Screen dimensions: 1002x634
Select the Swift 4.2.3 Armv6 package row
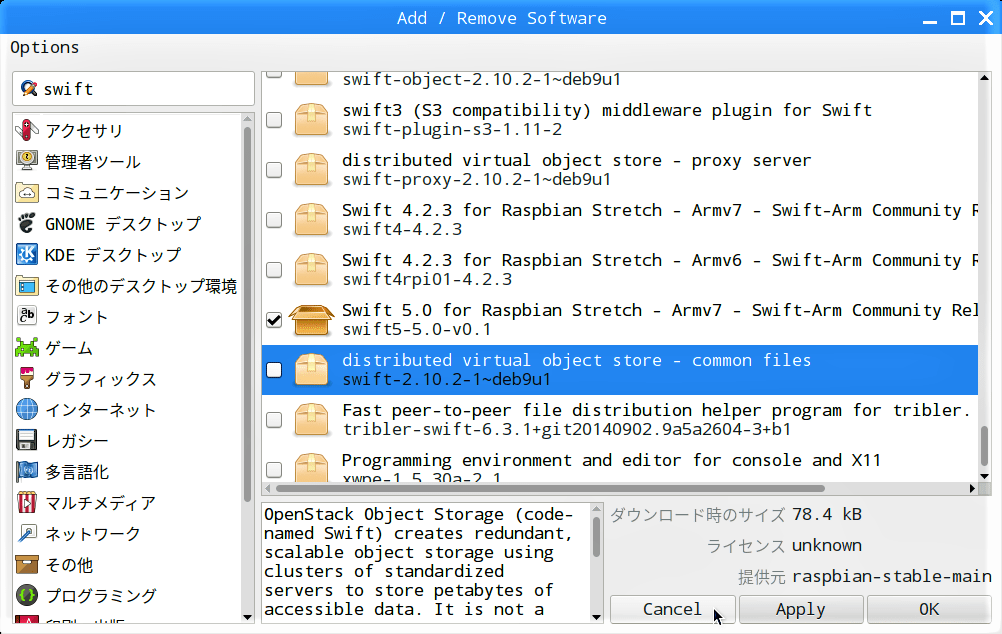620,269
